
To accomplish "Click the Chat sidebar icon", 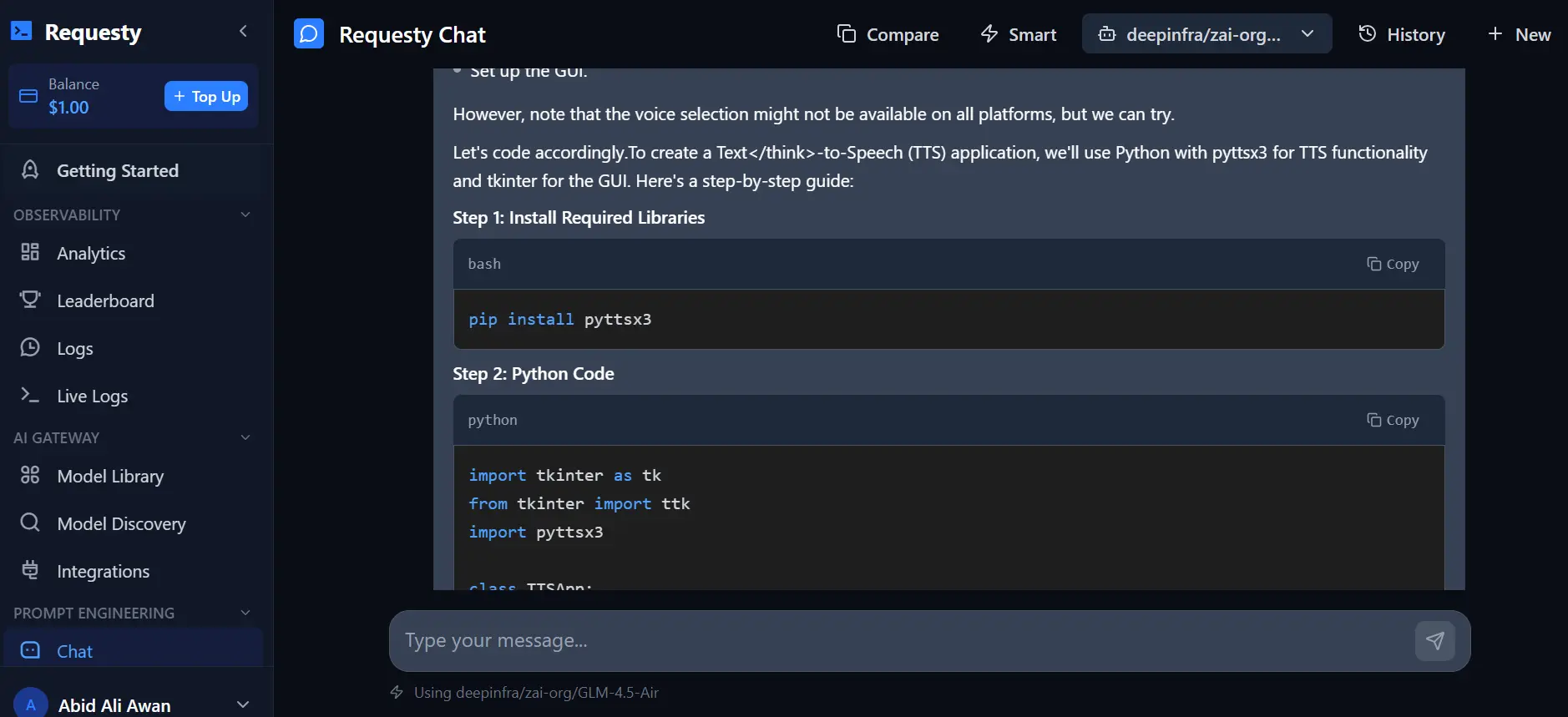I will click(x=30, y=650).
